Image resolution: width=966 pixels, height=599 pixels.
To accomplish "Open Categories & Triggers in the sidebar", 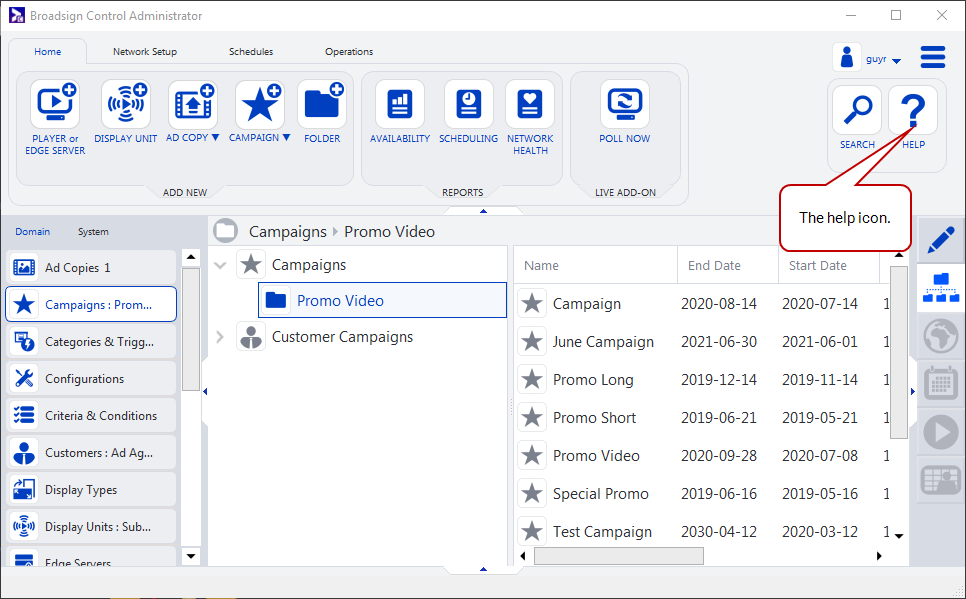I will (91, 341).
